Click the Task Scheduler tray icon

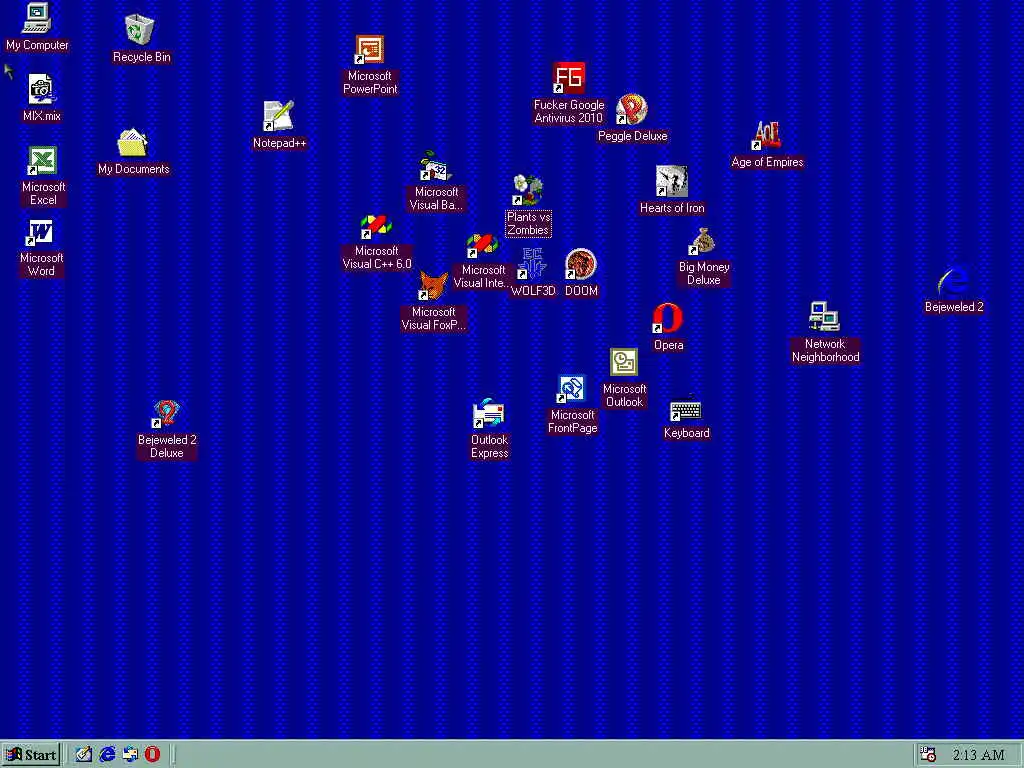[928, 755]
